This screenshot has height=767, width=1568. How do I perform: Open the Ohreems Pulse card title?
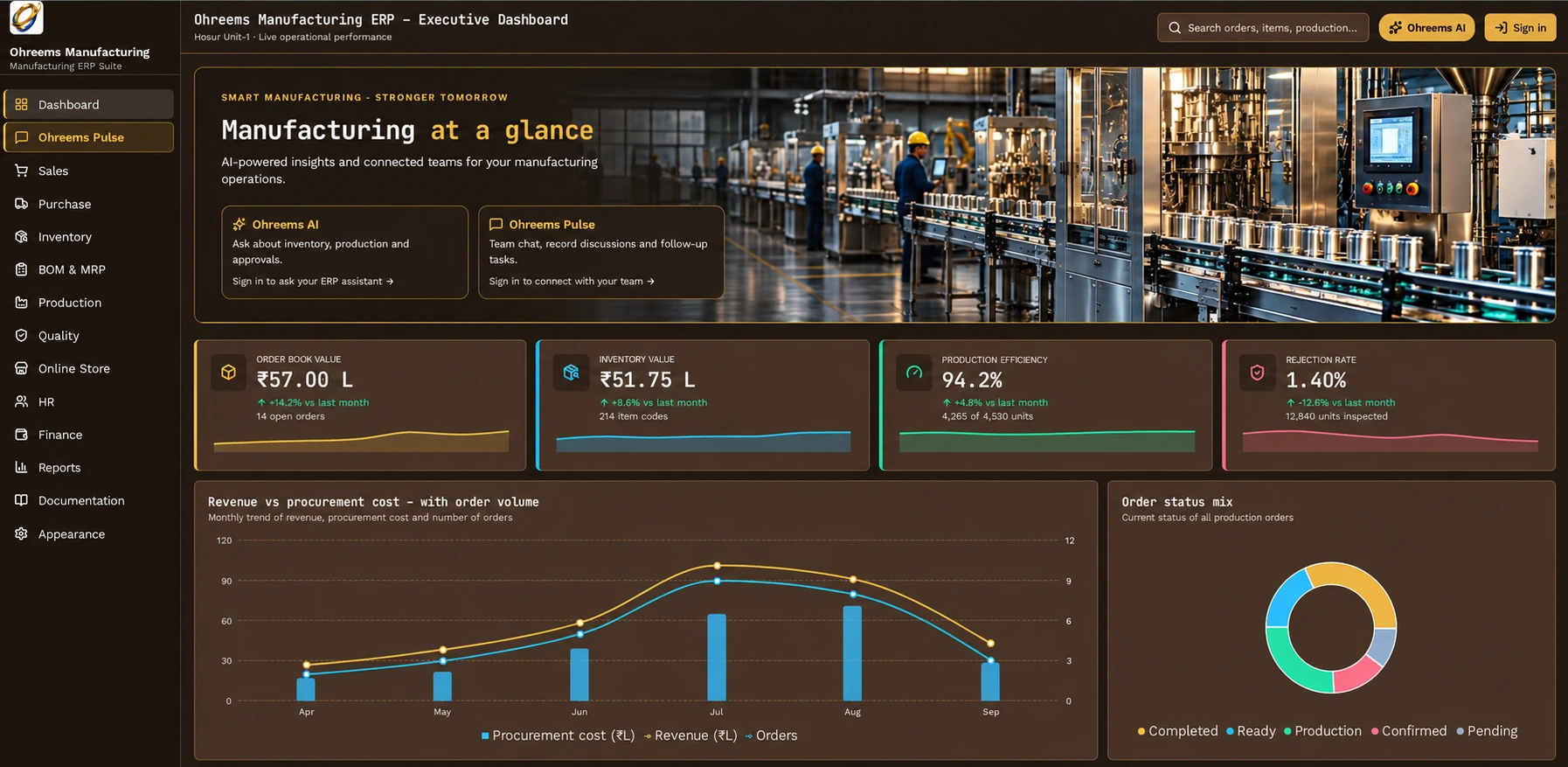pos(552,225)
